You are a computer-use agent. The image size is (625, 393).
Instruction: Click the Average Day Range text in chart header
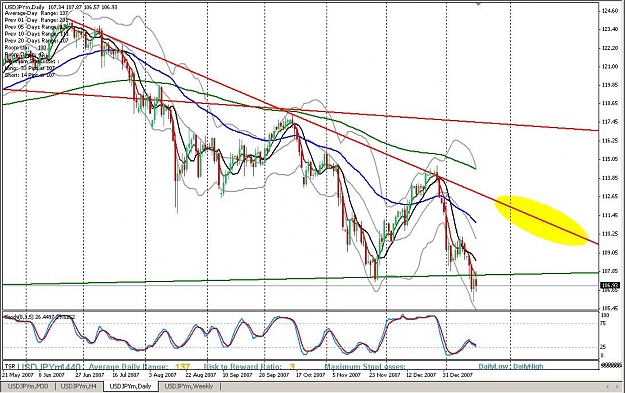(x=36, y=13)
